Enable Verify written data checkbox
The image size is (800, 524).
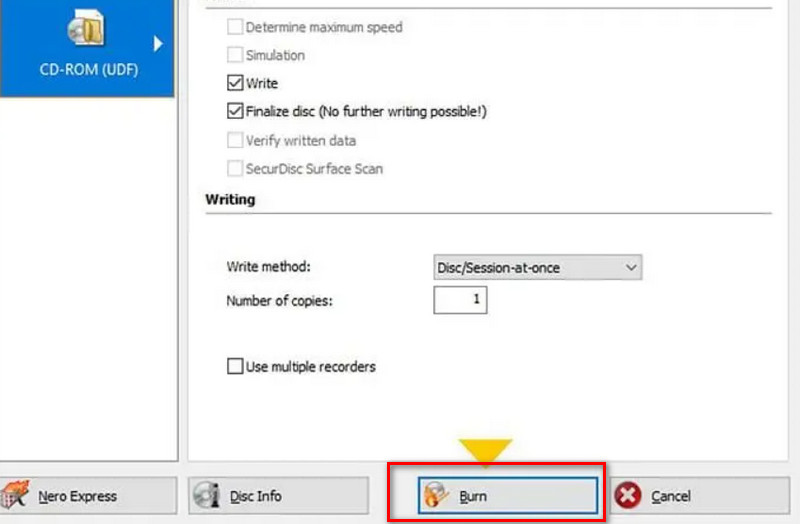(235, 141)
